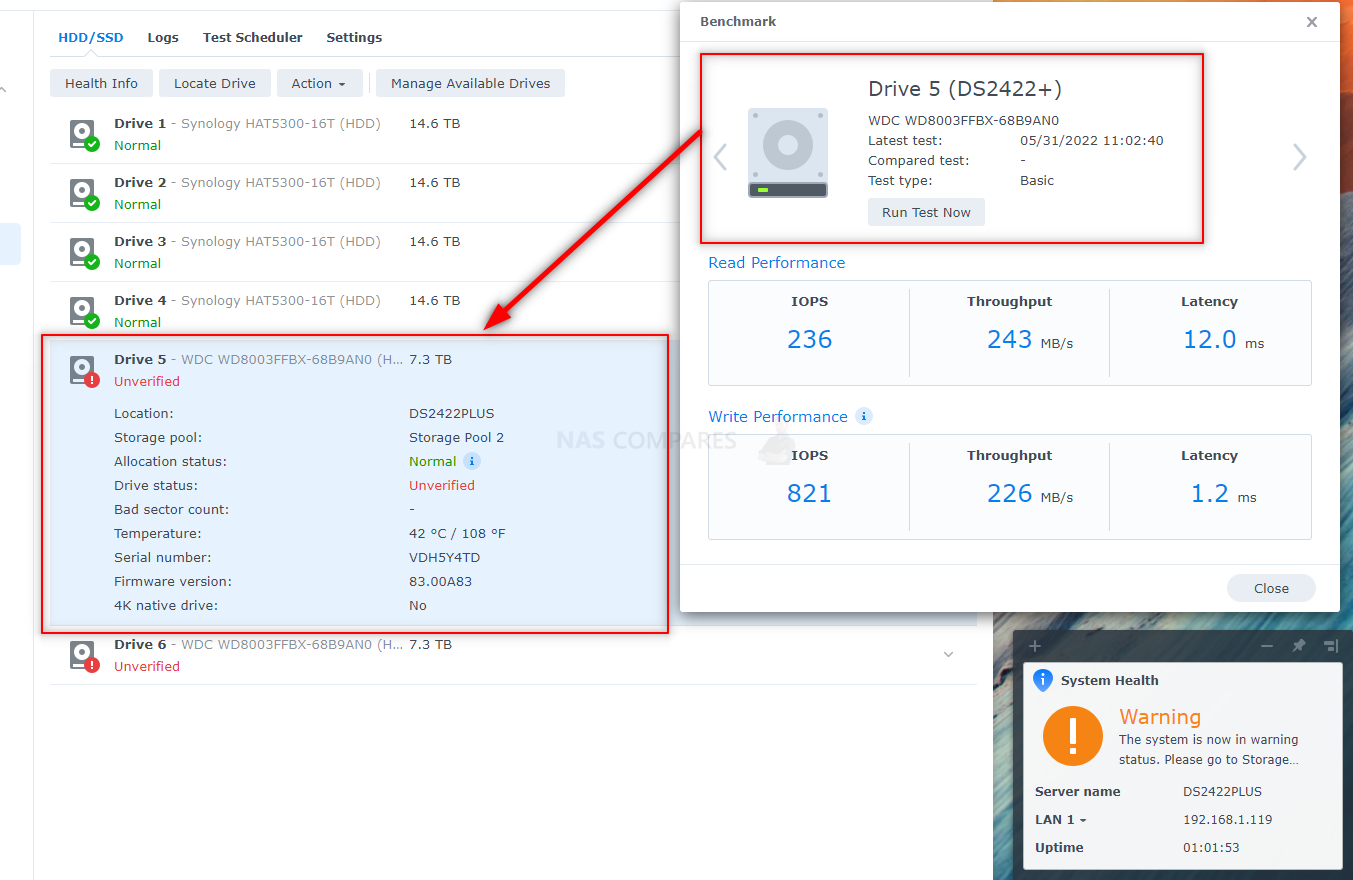
Task: Click the write throughput value 226 MB/s
Action: click(x=1030, y=494)
